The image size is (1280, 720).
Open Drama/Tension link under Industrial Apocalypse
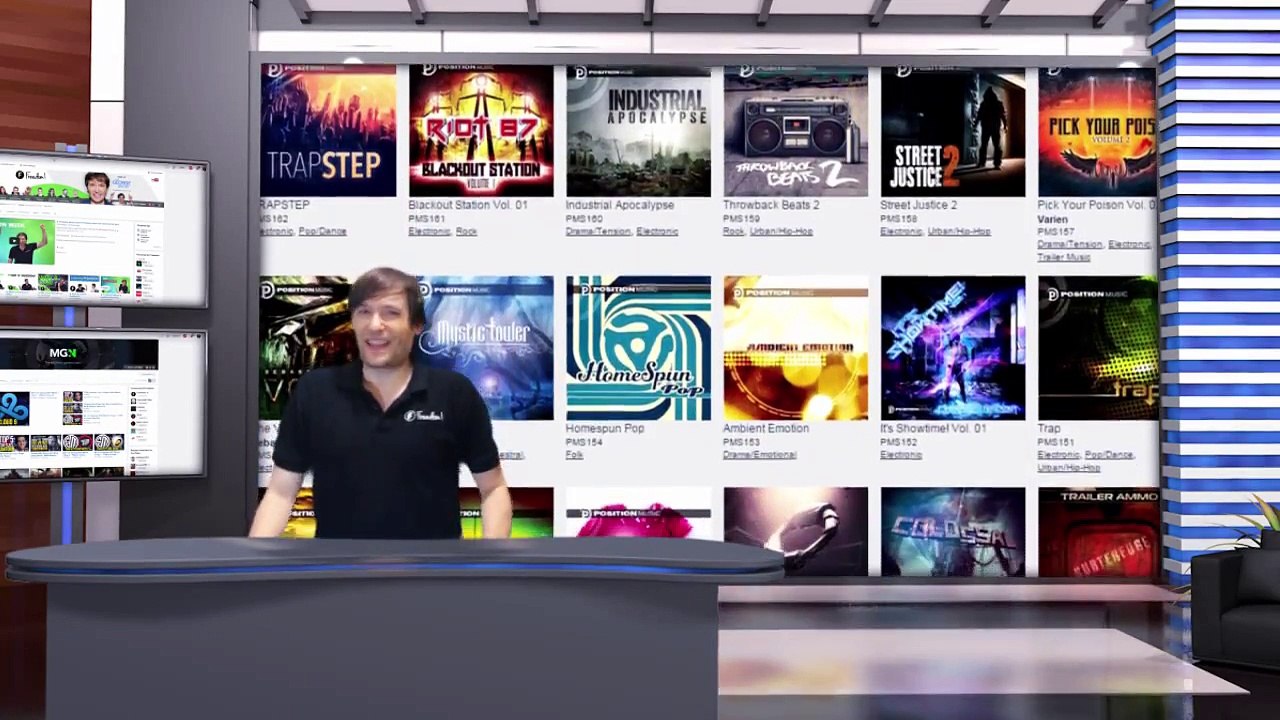click(598, 231)
